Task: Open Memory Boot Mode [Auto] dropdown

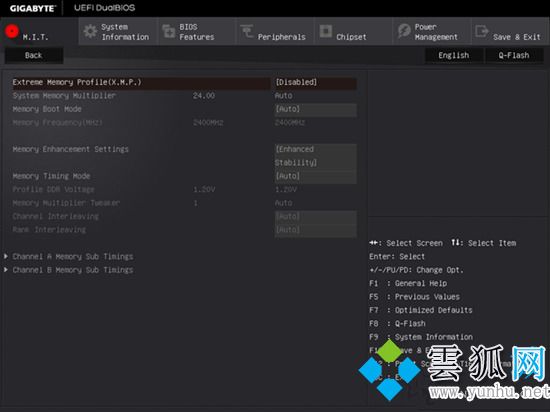Action: 316,109
